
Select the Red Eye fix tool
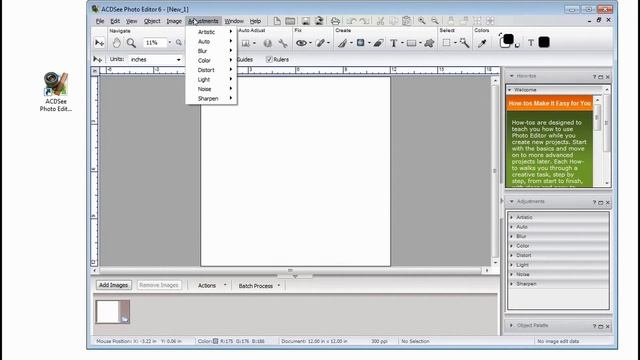301,43
